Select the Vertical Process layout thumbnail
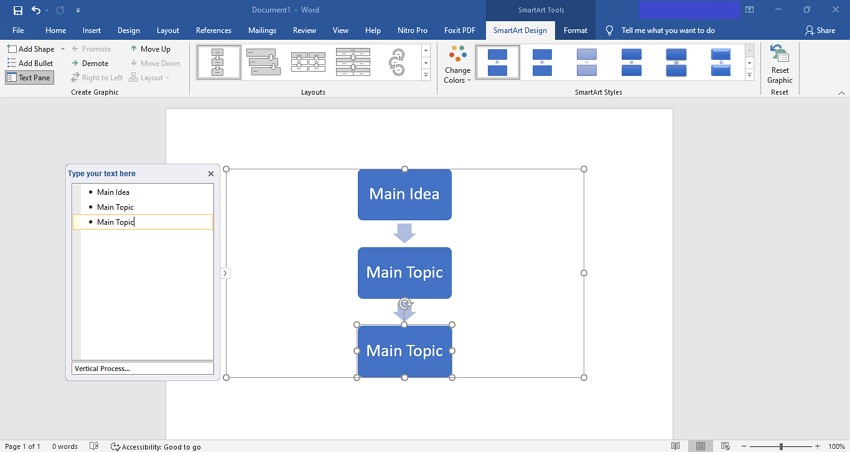Screen dimensions: 850x452 (218, 62)
